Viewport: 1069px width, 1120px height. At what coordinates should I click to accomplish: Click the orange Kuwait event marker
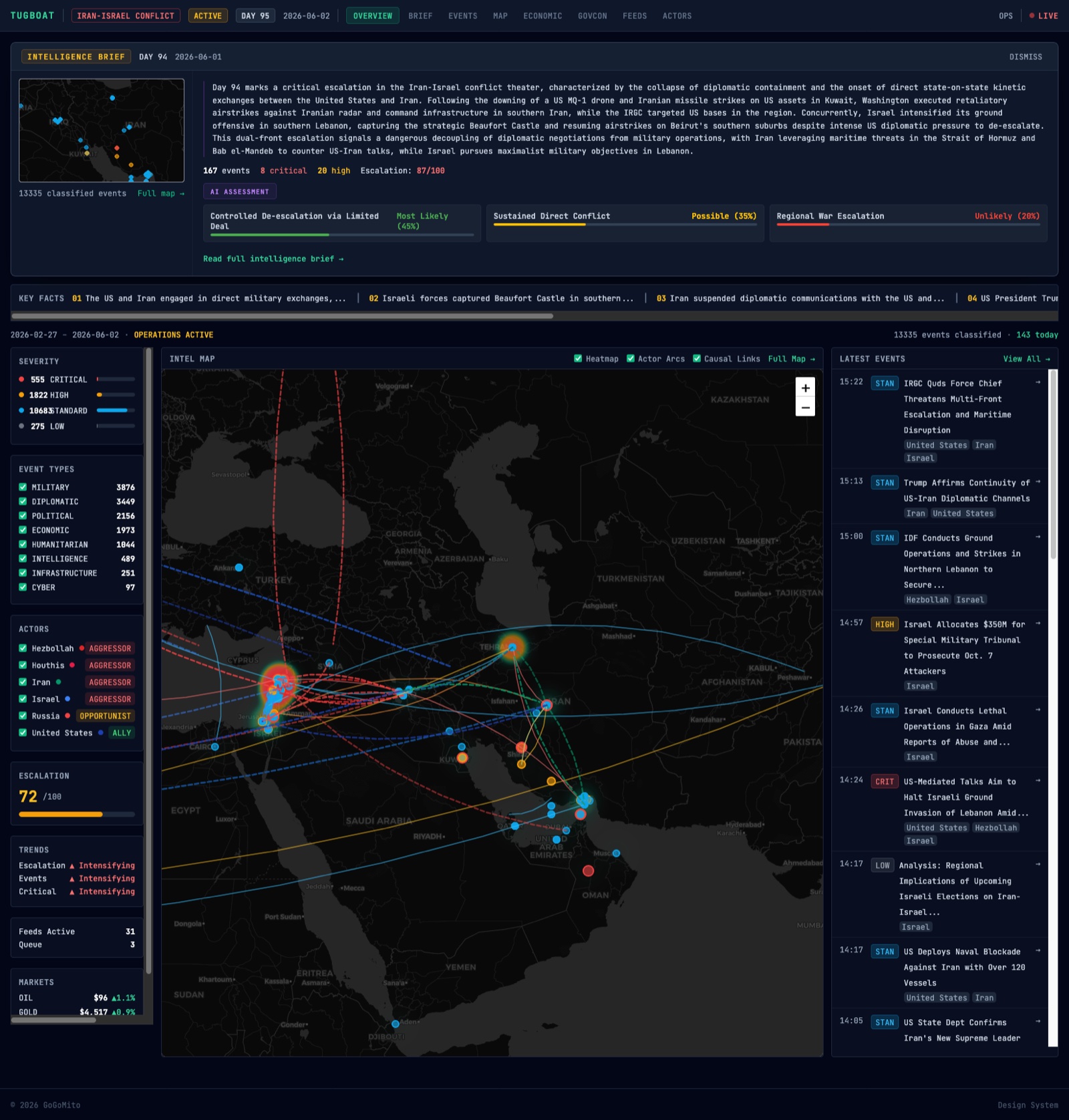(462, 758)
